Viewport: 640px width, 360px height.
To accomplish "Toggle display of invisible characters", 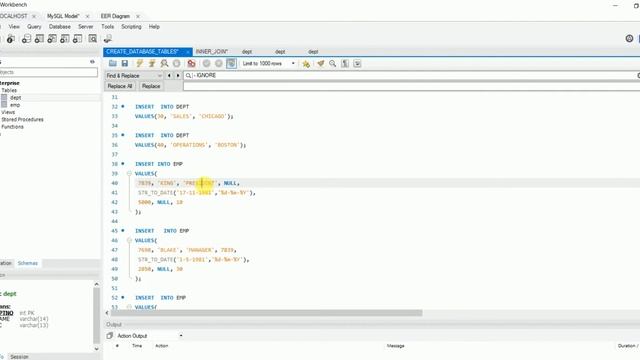I will (345, 63).
